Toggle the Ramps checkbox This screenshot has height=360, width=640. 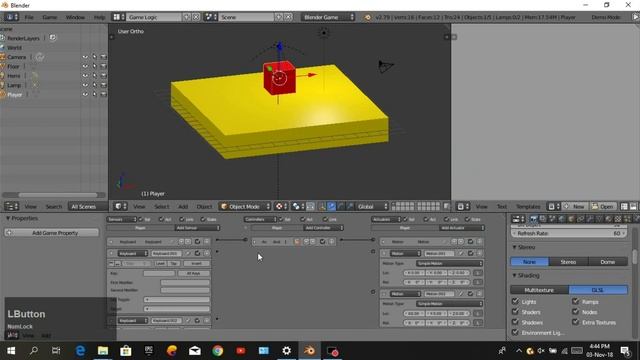click(x=576, y=301)
